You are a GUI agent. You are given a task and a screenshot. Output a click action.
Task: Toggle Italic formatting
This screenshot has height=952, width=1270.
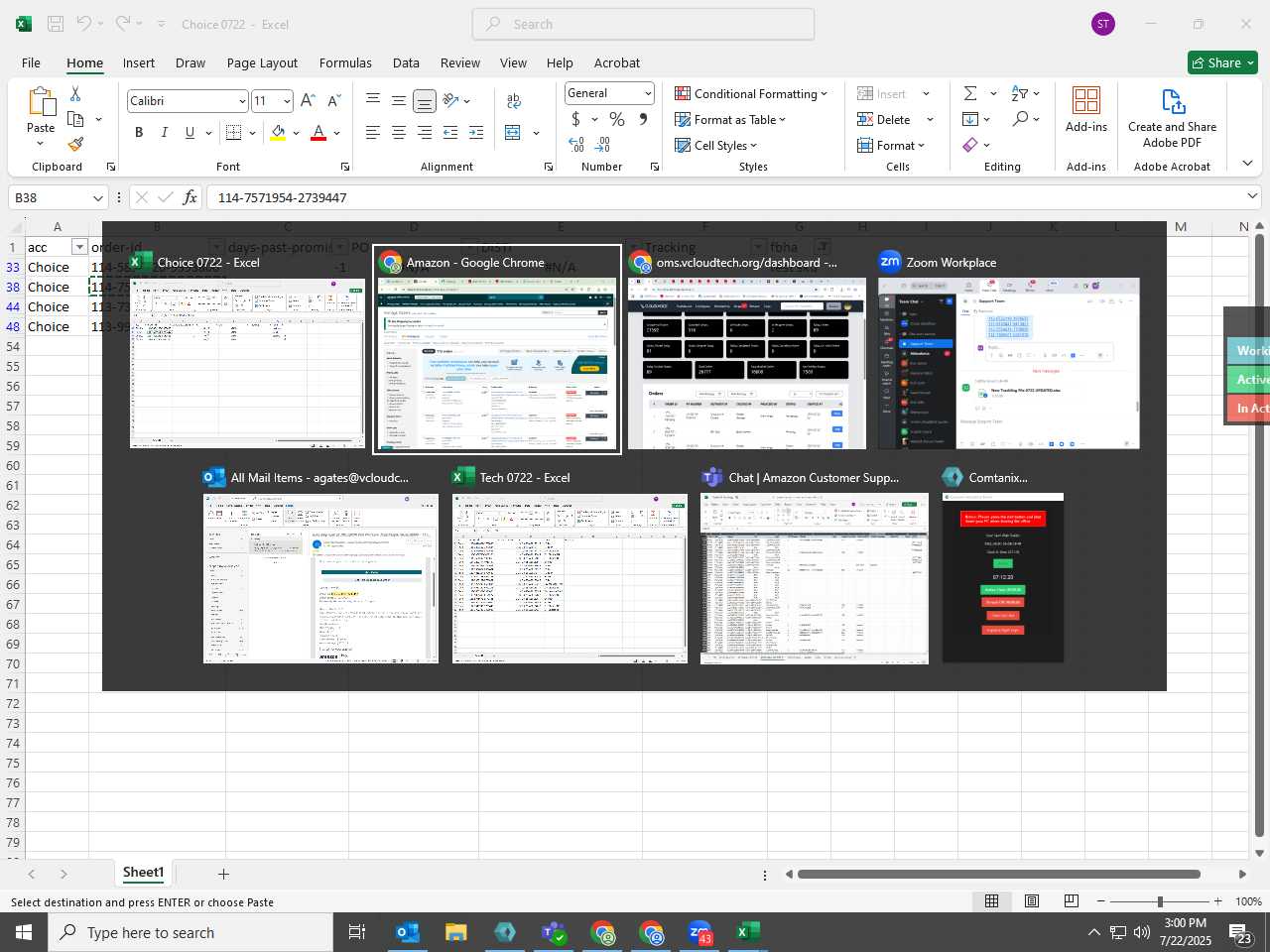click(165, 132)
